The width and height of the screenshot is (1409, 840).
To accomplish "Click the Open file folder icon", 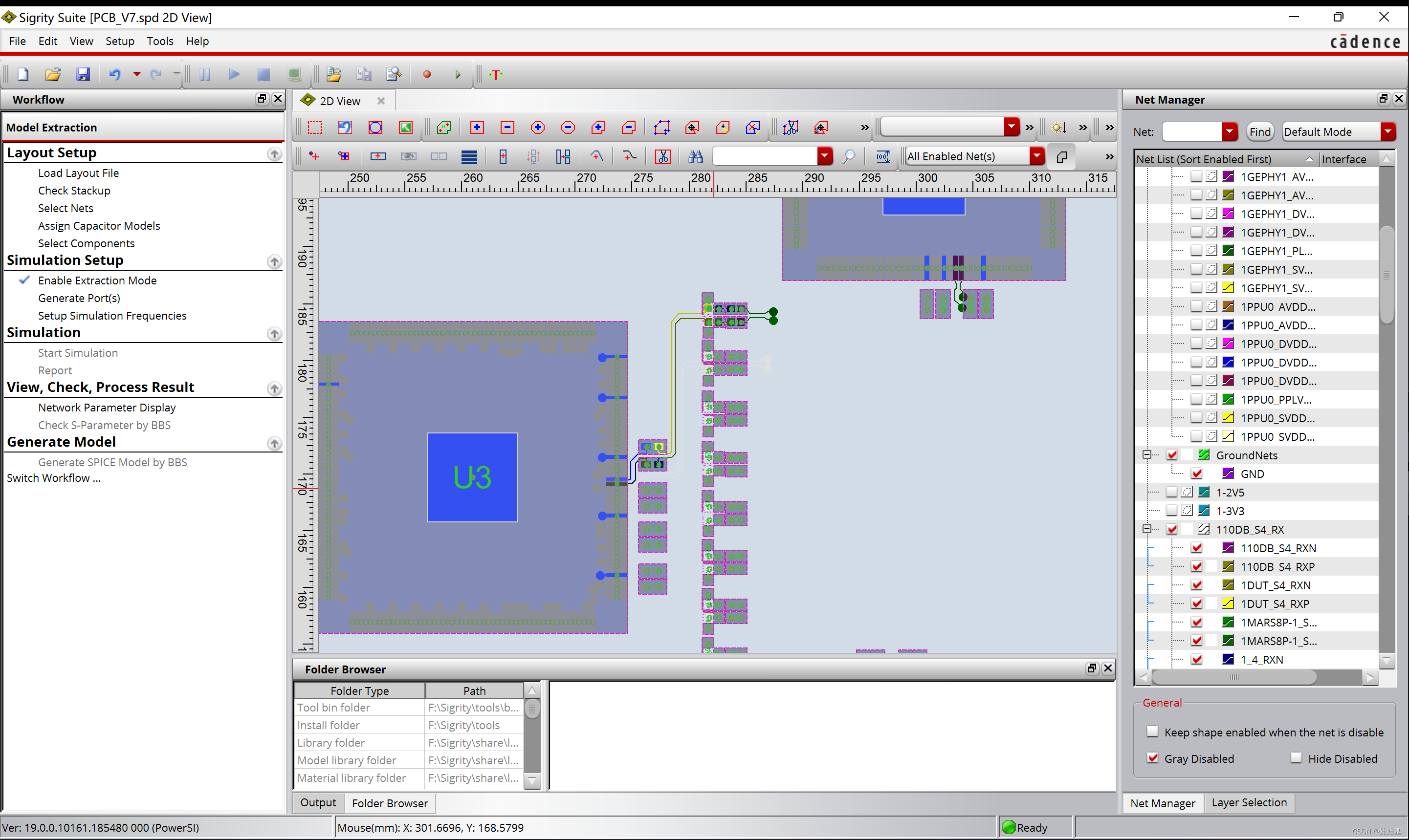I will [x=53, y=75].
